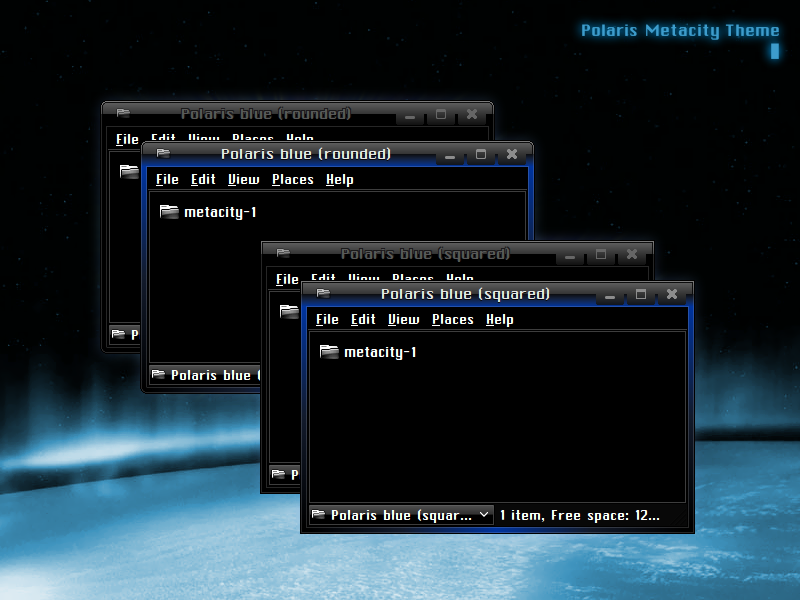Open View menu in focused rounded window

tap(243, 180)
